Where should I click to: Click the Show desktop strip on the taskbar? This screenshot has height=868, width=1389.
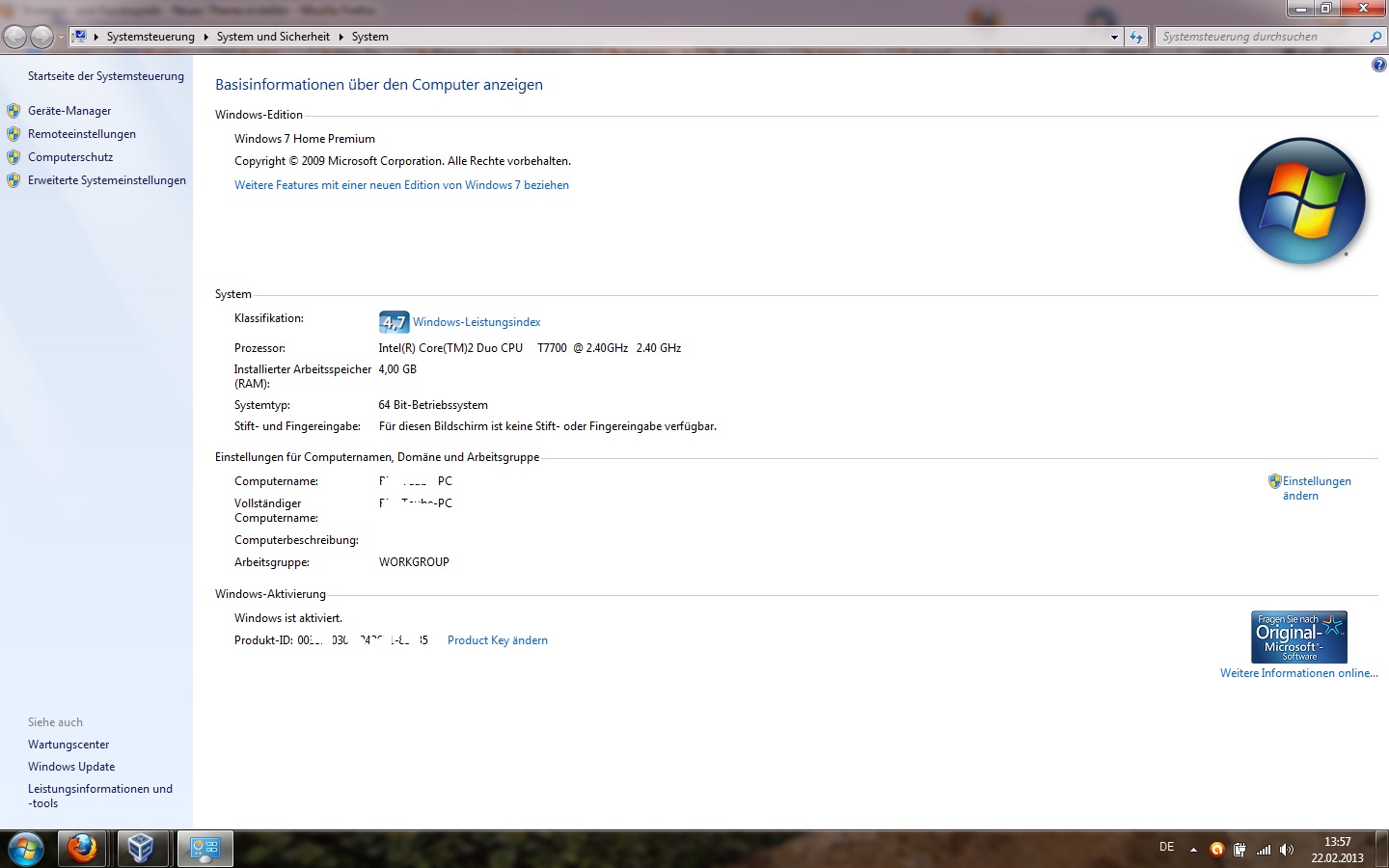[x=1382, y=850]
